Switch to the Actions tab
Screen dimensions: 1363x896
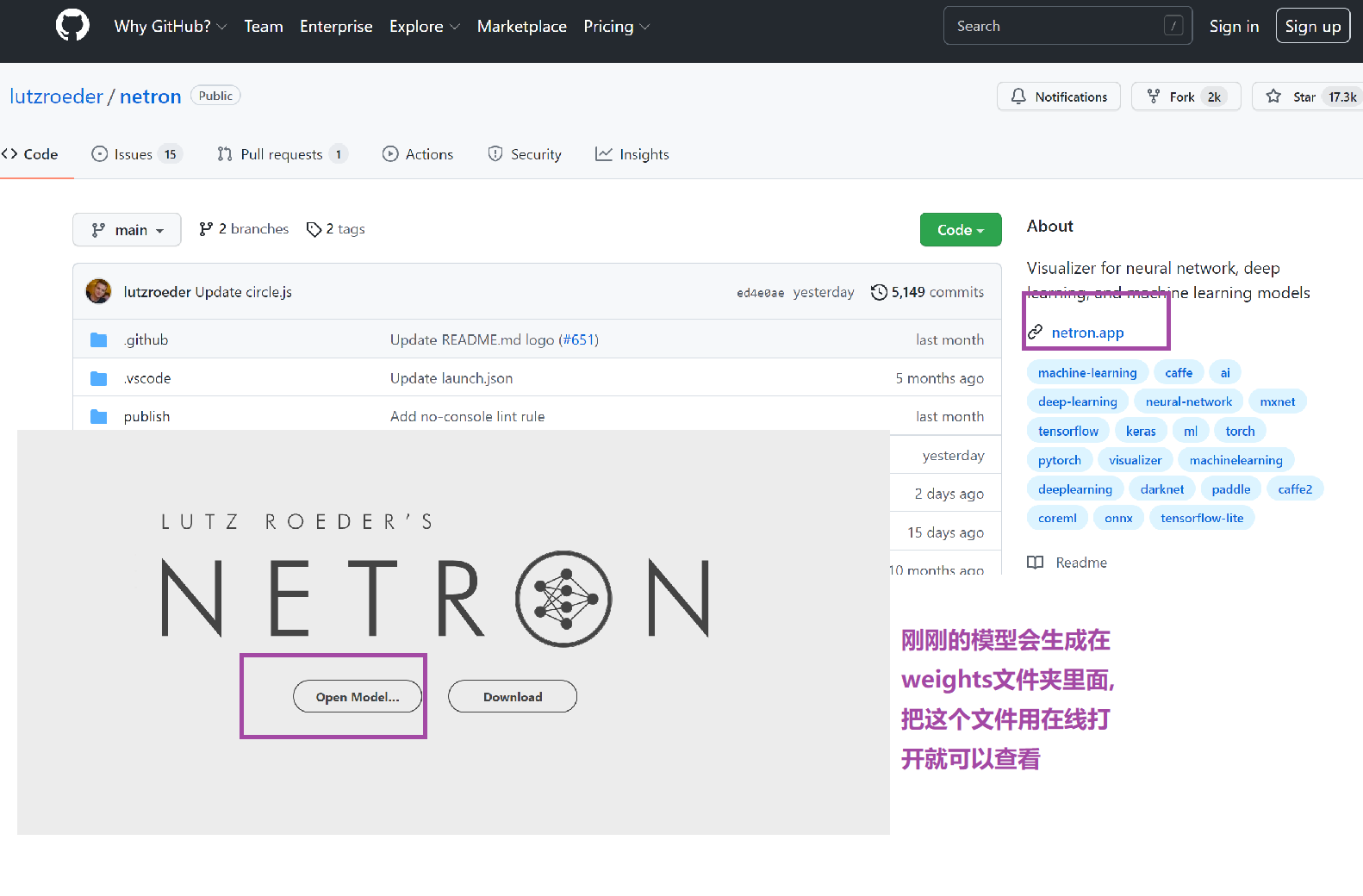coord(418,154)
